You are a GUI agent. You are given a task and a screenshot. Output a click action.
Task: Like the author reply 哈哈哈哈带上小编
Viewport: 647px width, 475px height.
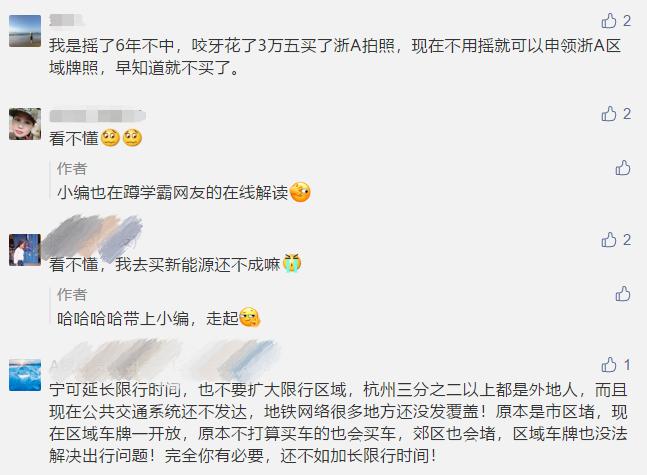point(623,293)
